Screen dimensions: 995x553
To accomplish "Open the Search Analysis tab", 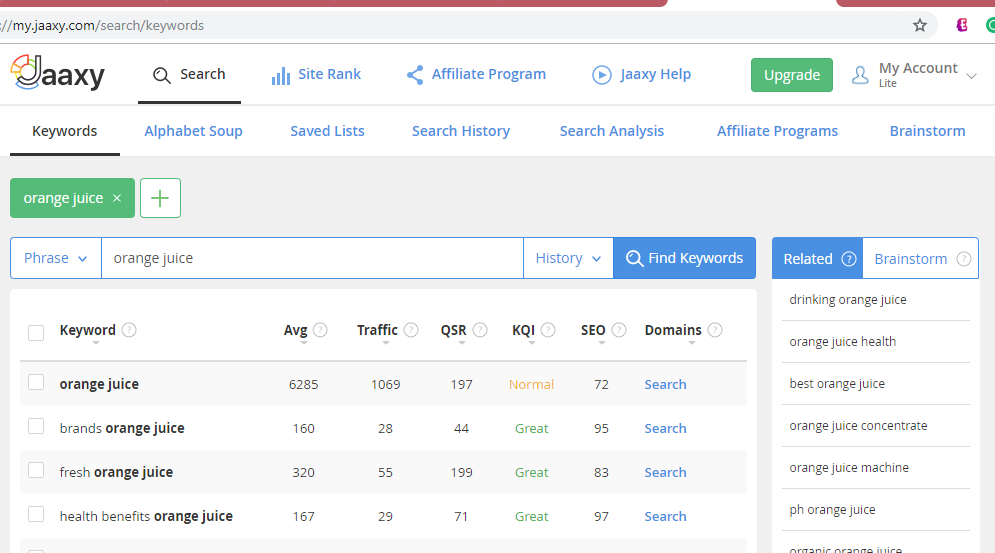I will coord(612,131).
